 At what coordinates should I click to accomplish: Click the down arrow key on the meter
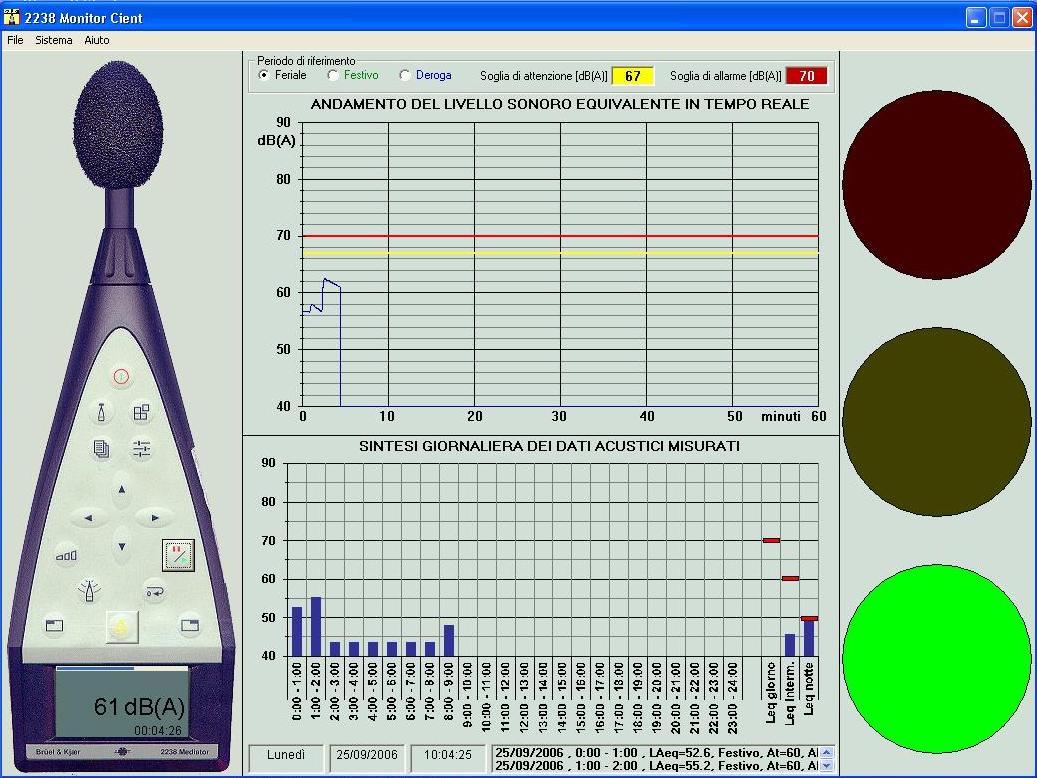(122, 546)
